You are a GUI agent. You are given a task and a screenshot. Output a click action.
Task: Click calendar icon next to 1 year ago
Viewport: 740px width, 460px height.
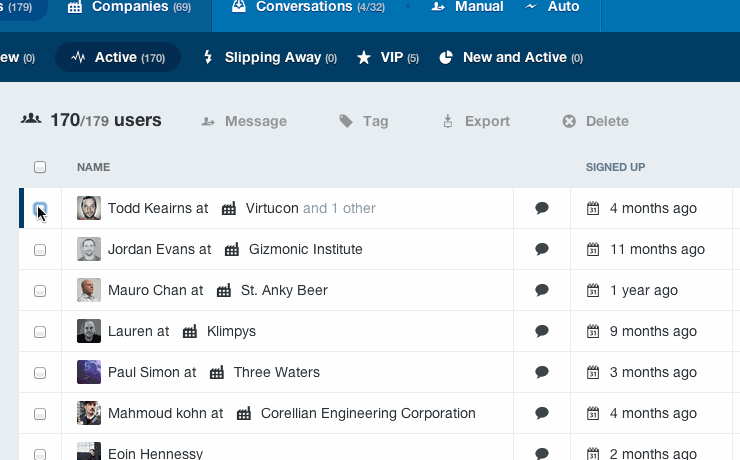coord(593,290)
